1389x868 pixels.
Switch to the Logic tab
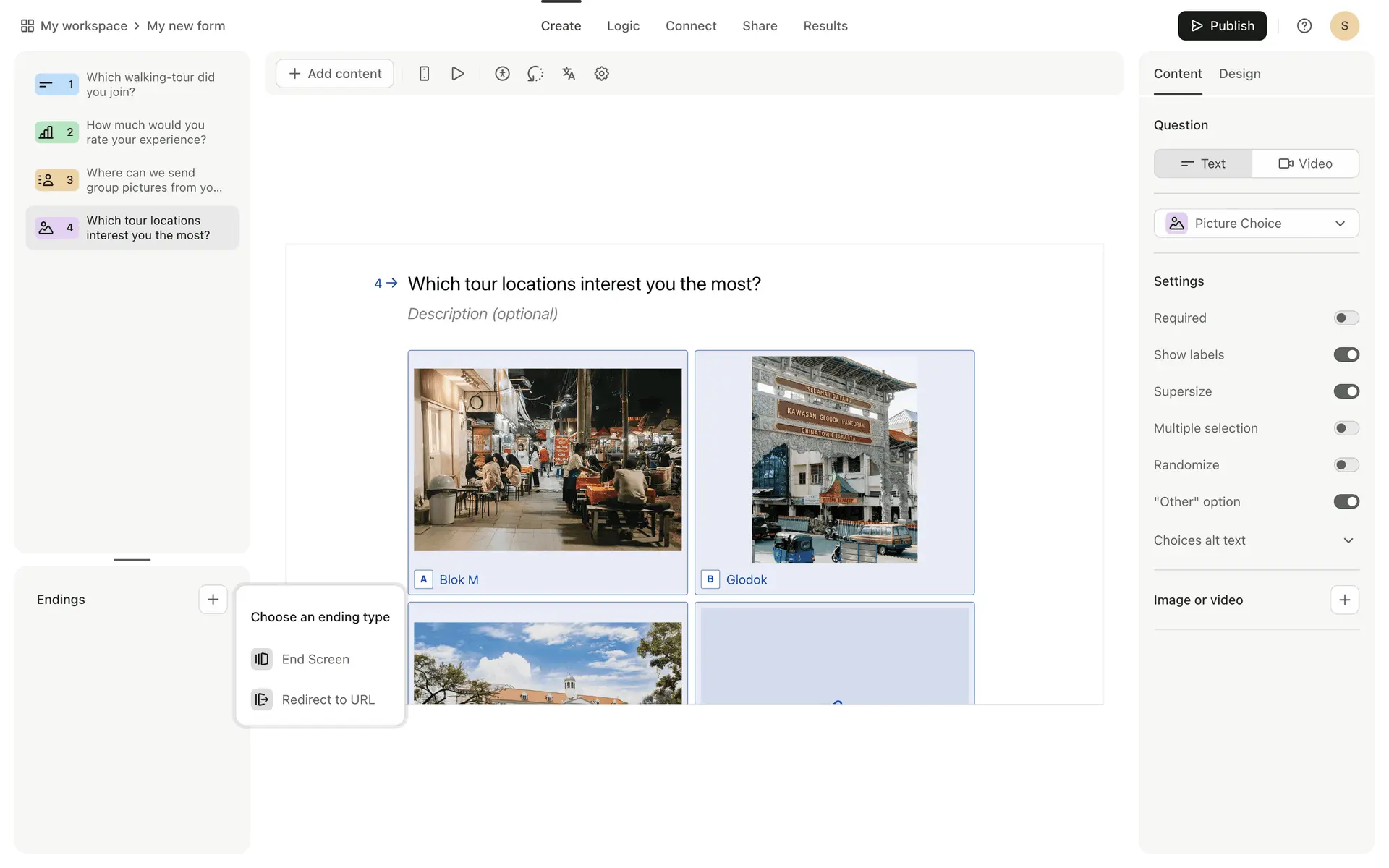pyautogui.click(x=623, y=26)
